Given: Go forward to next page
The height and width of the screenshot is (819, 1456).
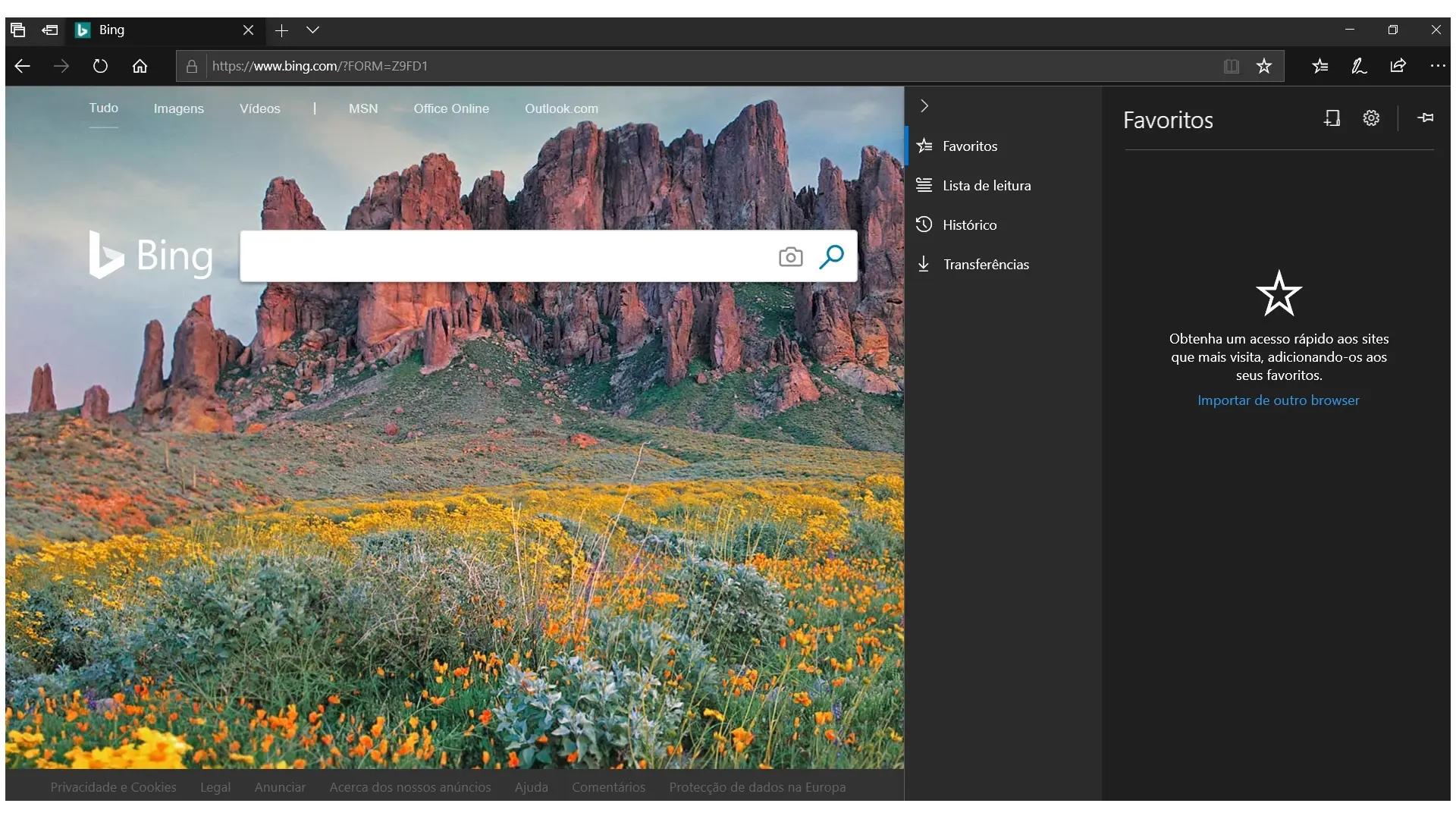Looking at the screenshot, I should [61, 66].
